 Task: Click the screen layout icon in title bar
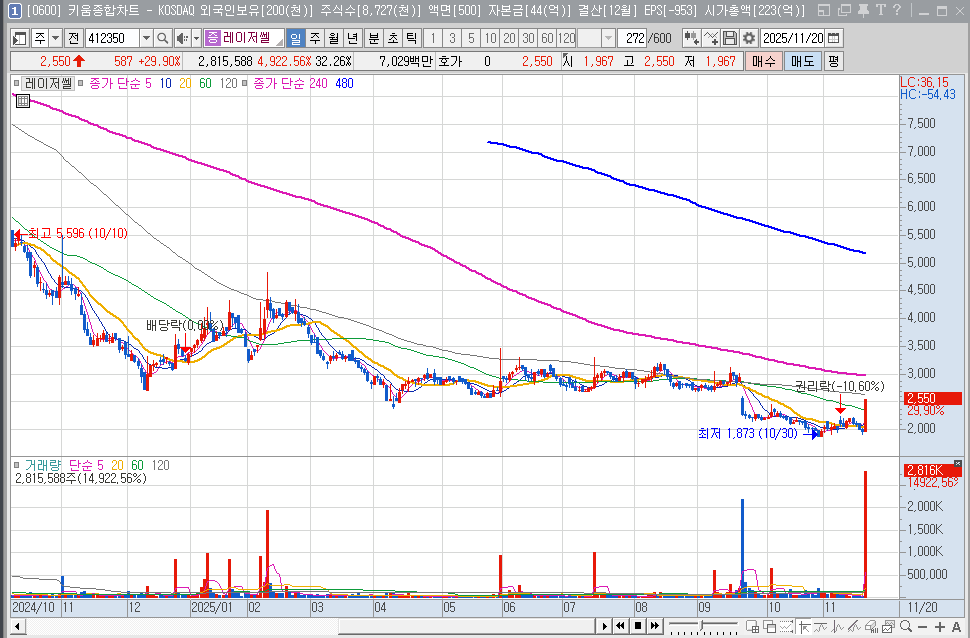pos(823,10)
